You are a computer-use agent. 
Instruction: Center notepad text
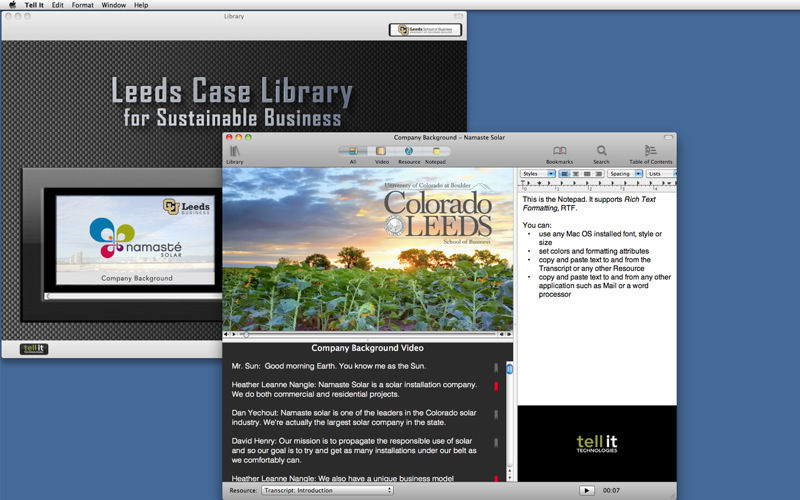click(x=576, y=174)
